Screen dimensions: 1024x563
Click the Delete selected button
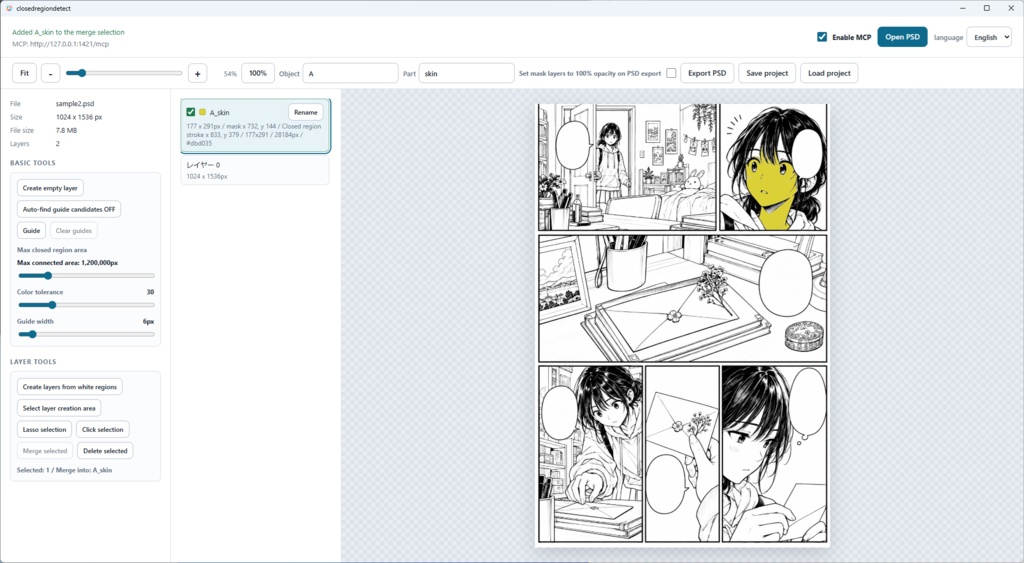[105, 451]
